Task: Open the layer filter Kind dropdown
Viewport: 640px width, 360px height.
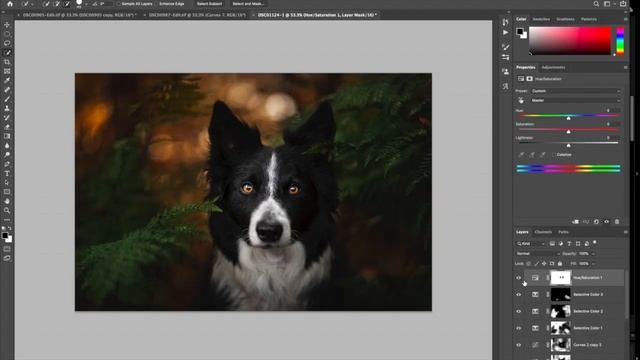Action: click(x=531, y=244)
